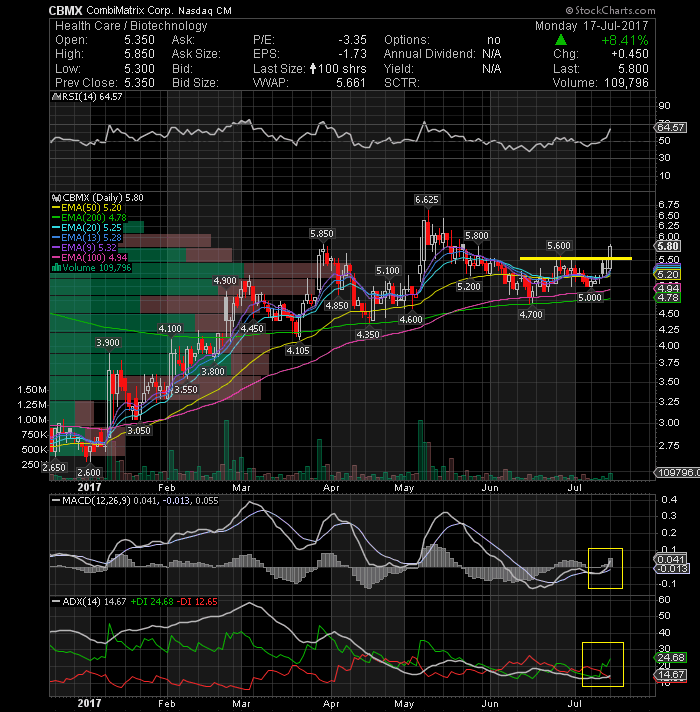Click the cyan EMA(20) 5.25 legend entry

click(x=87, y=227)
